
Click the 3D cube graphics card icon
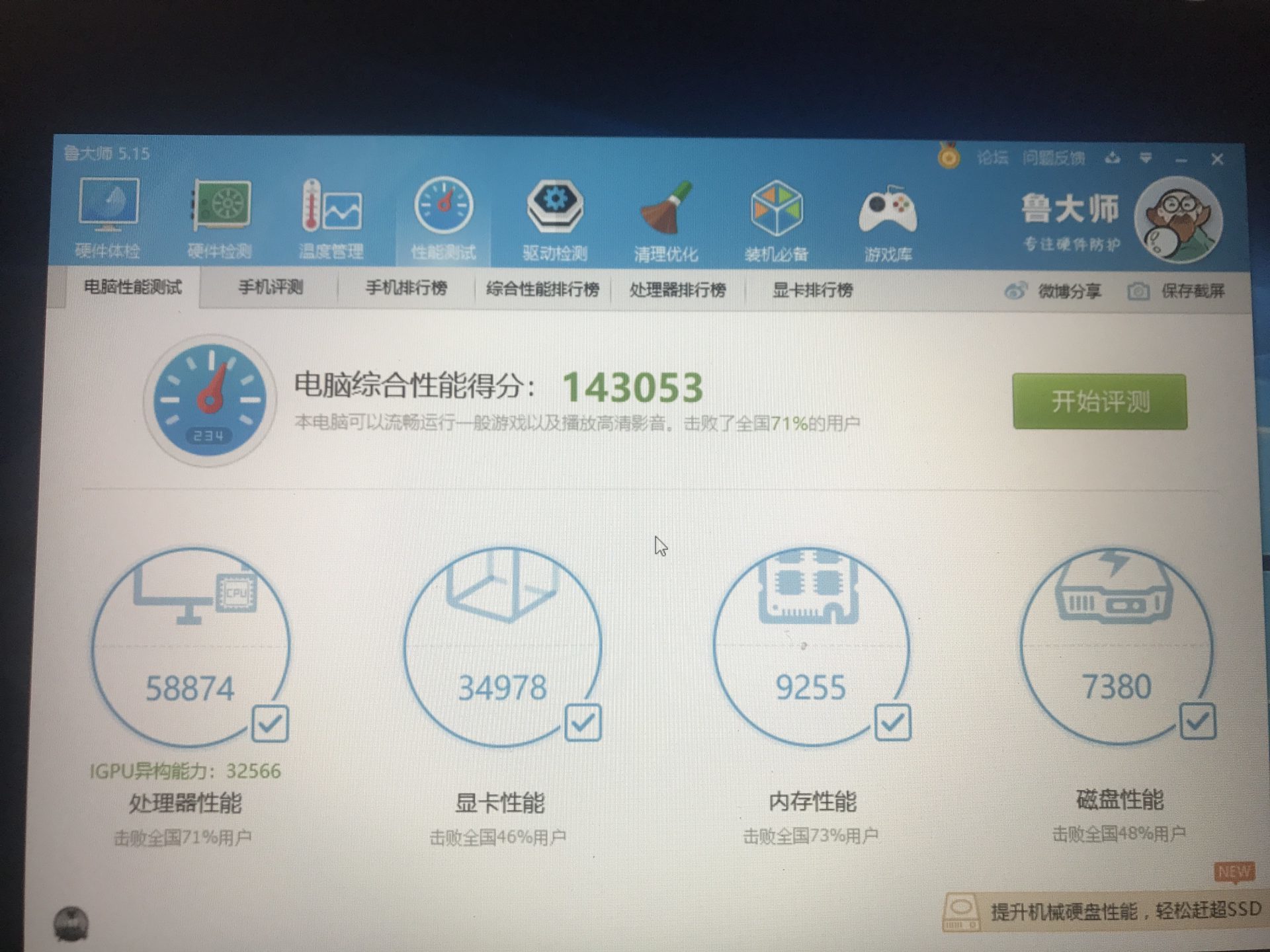[x=503, y=586]
